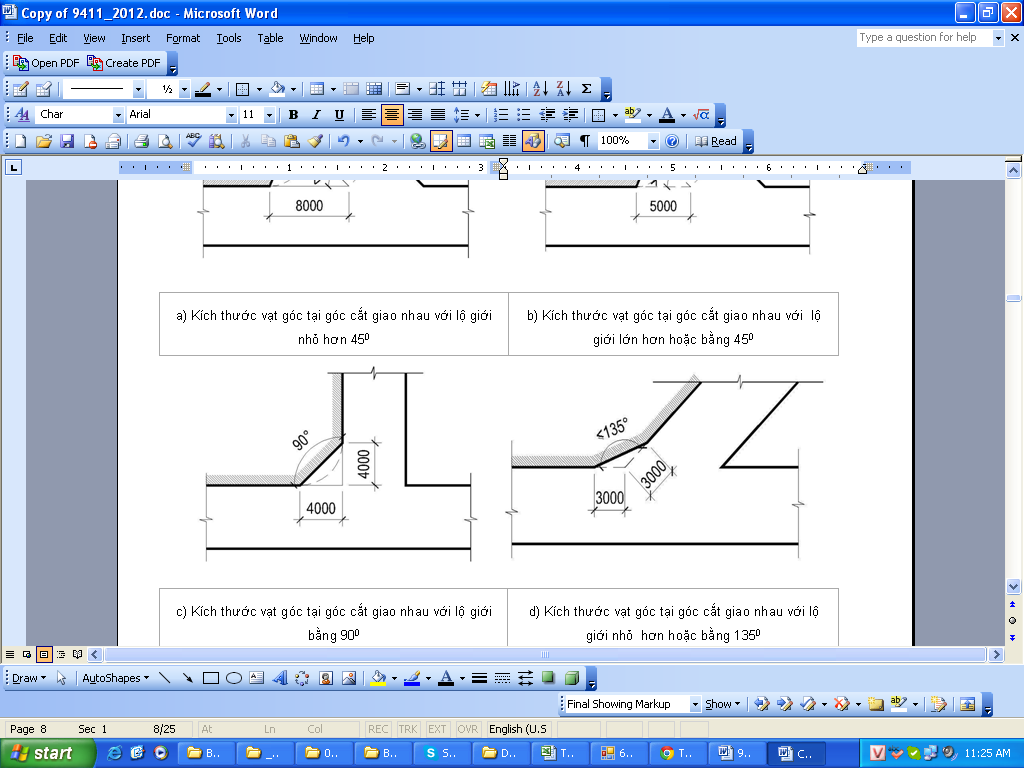This screenshot has height=768, width=1024.
Task: Open the Format menu
Action: [x=183, y=38]
